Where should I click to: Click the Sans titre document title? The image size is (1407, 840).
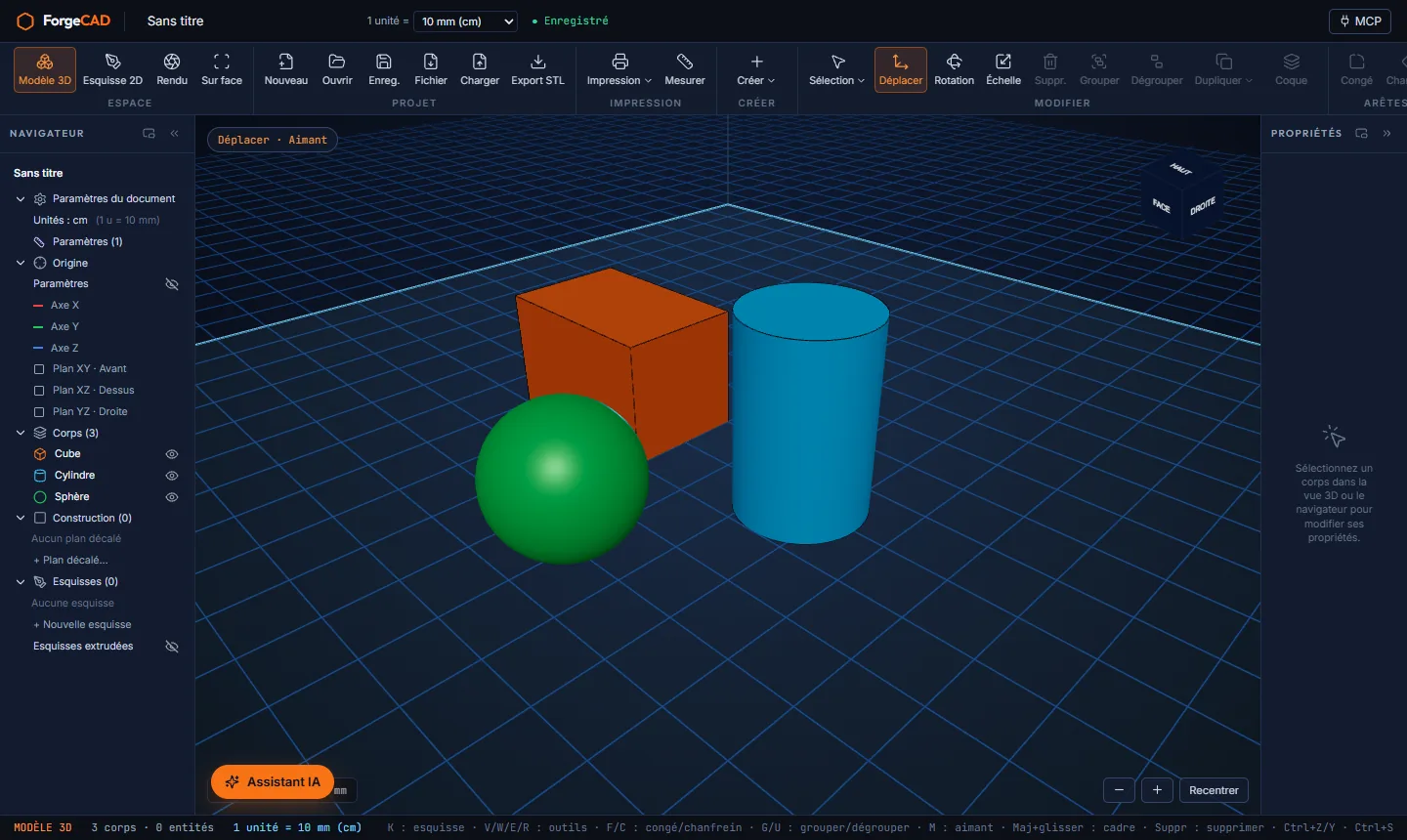pos(176,21)
